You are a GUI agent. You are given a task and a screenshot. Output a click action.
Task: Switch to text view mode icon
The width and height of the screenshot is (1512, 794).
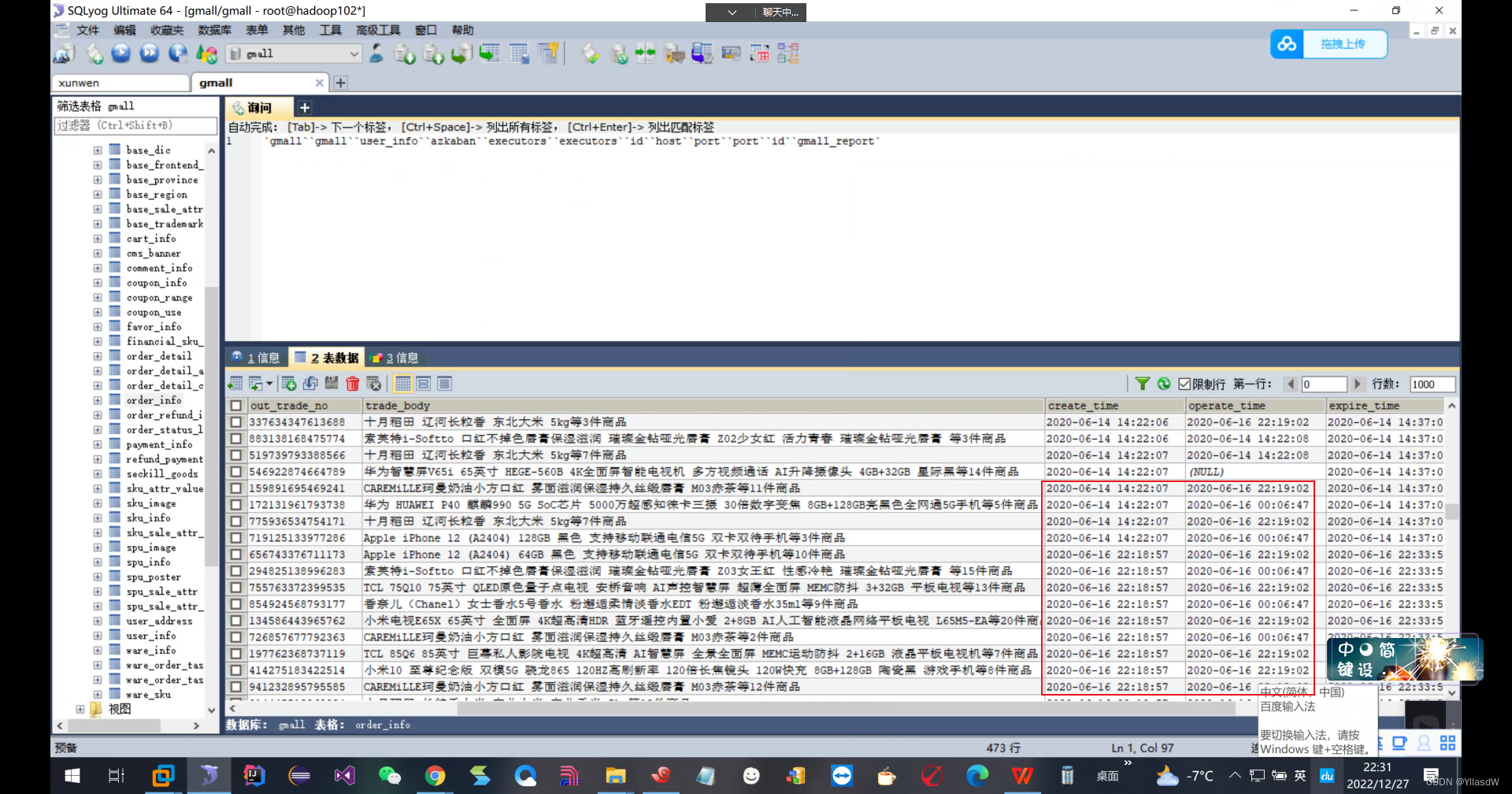click(445, 384)
